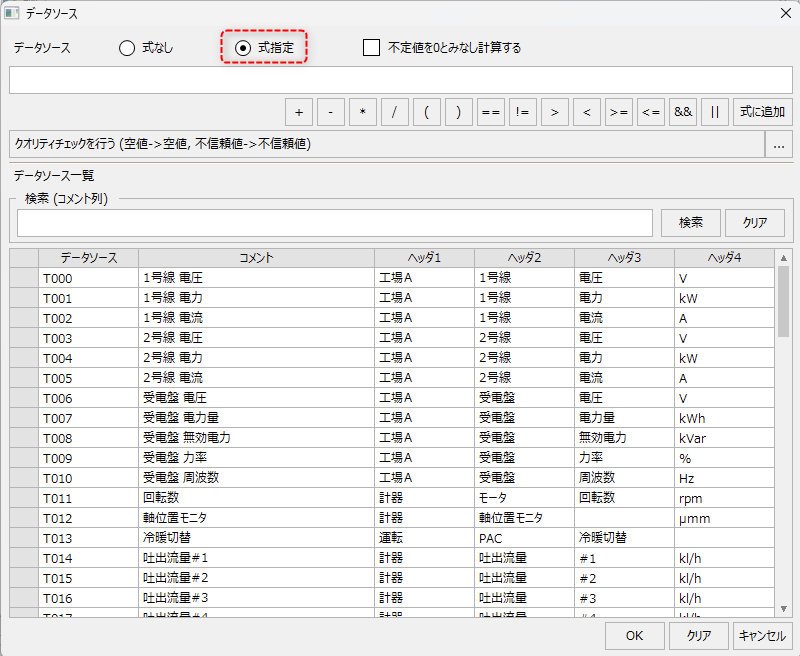Enable 不定値を0とみなし計算する checkbox
Screen dimensions: 800x656
(372, 48)
